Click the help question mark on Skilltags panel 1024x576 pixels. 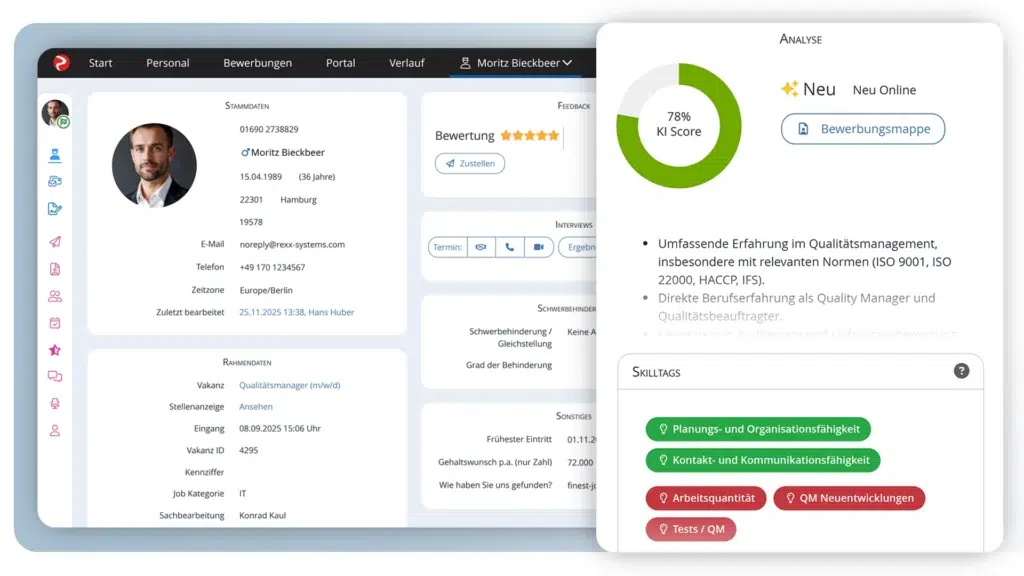coord(961,371)
